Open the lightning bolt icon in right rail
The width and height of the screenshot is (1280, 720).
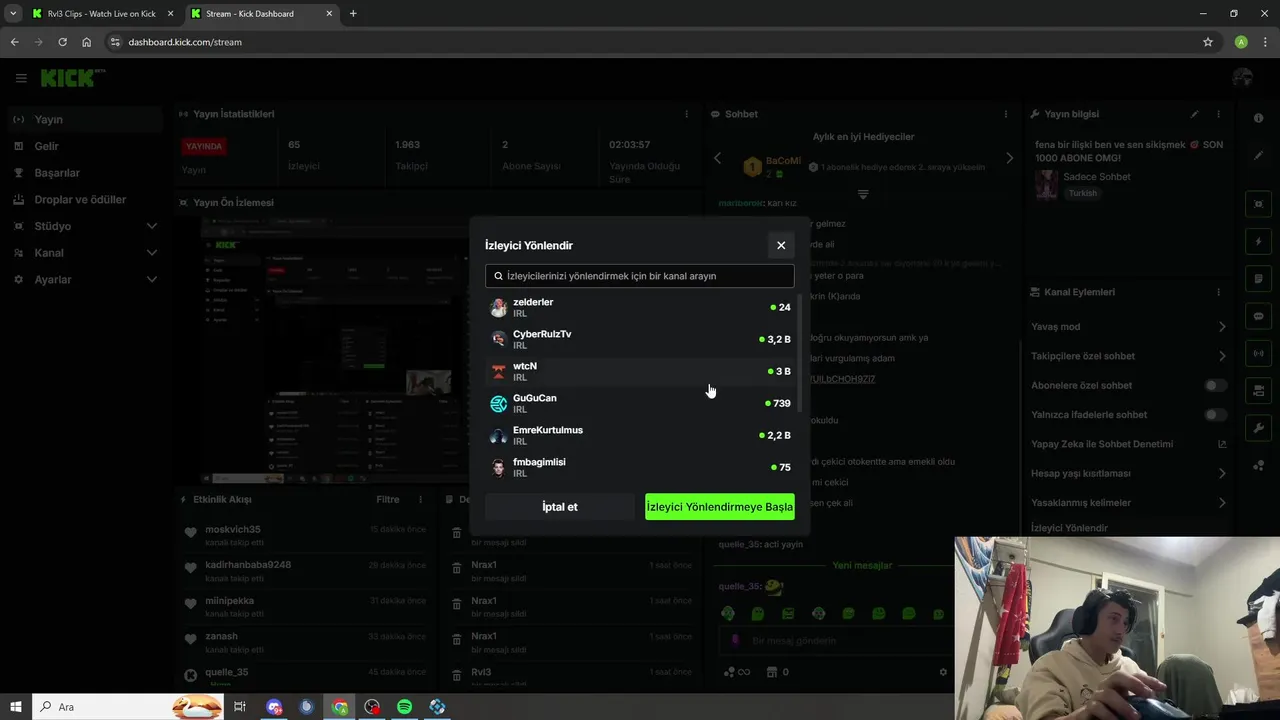coord(1258,241)
